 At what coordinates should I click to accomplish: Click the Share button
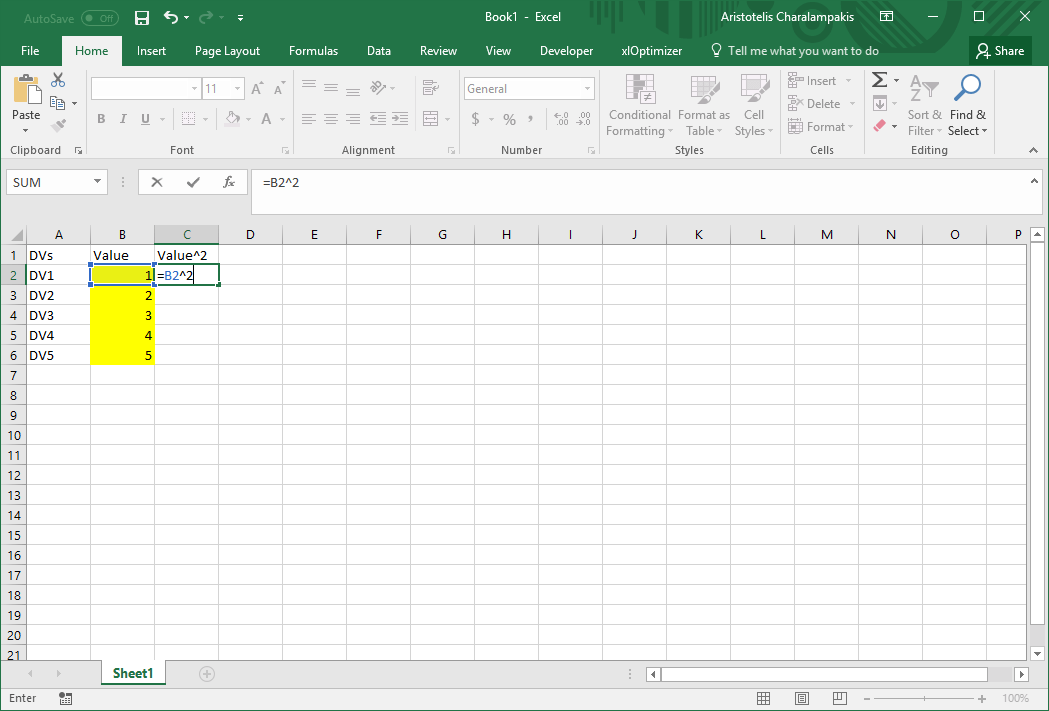[x=999, y=51]
